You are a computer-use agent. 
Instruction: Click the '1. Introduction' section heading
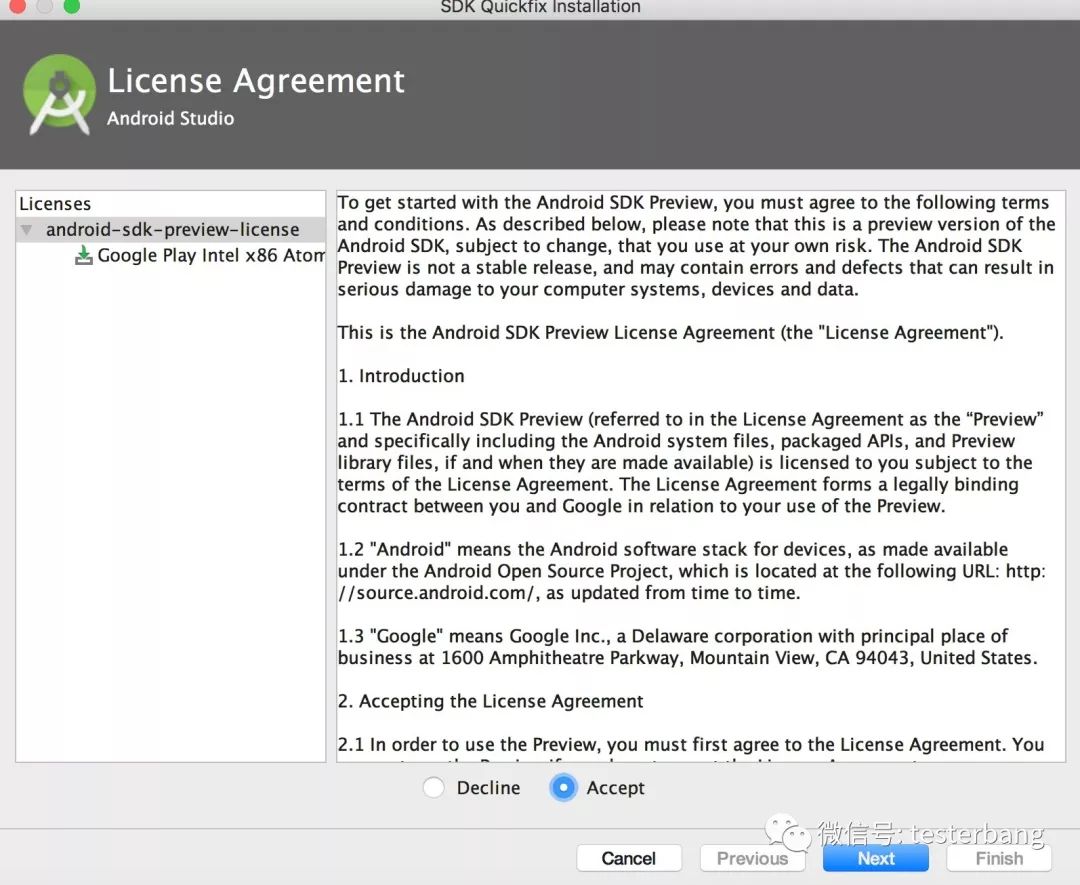(x=401, y=376)
